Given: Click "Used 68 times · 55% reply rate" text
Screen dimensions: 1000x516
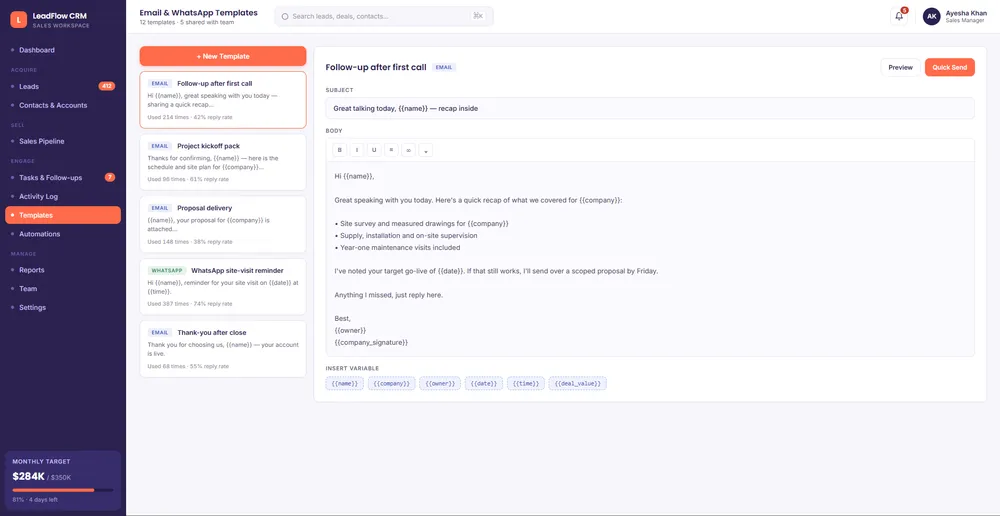Looking at the screenshot, I should [188, 366].
